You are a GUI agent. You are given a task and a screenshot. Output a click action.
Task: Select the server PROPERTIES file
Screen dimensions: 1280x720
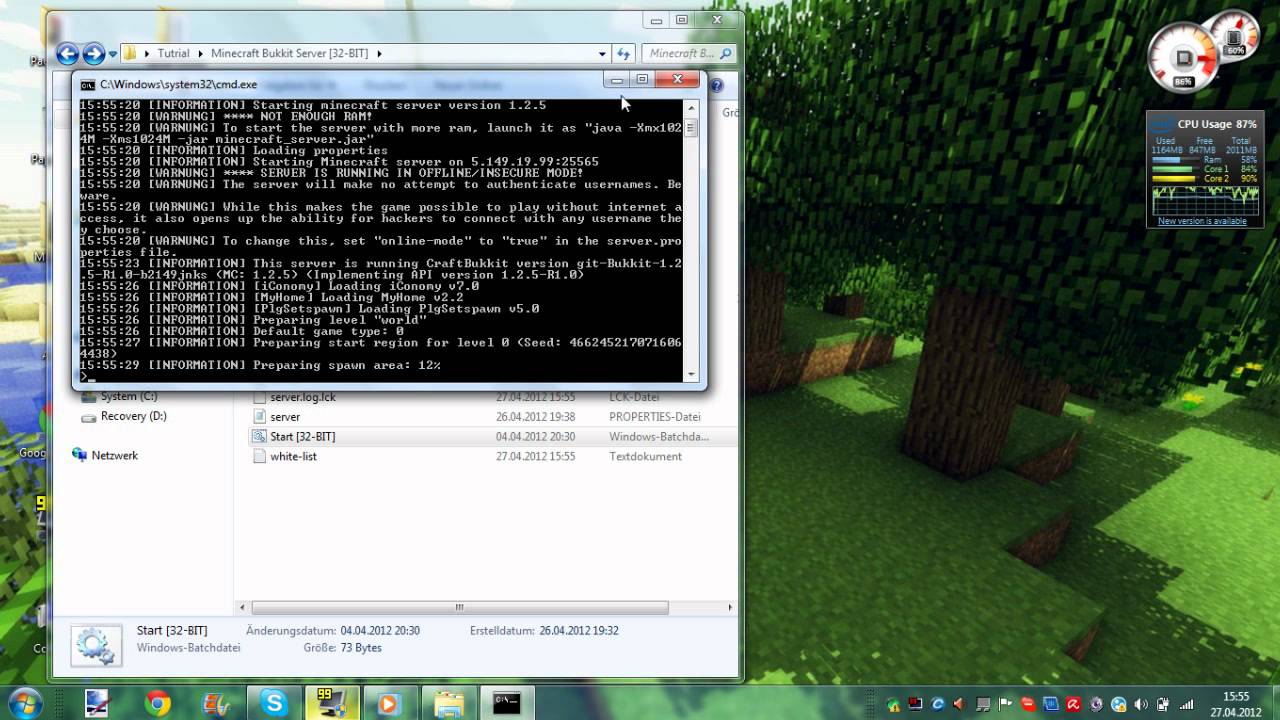pos(285,417)
